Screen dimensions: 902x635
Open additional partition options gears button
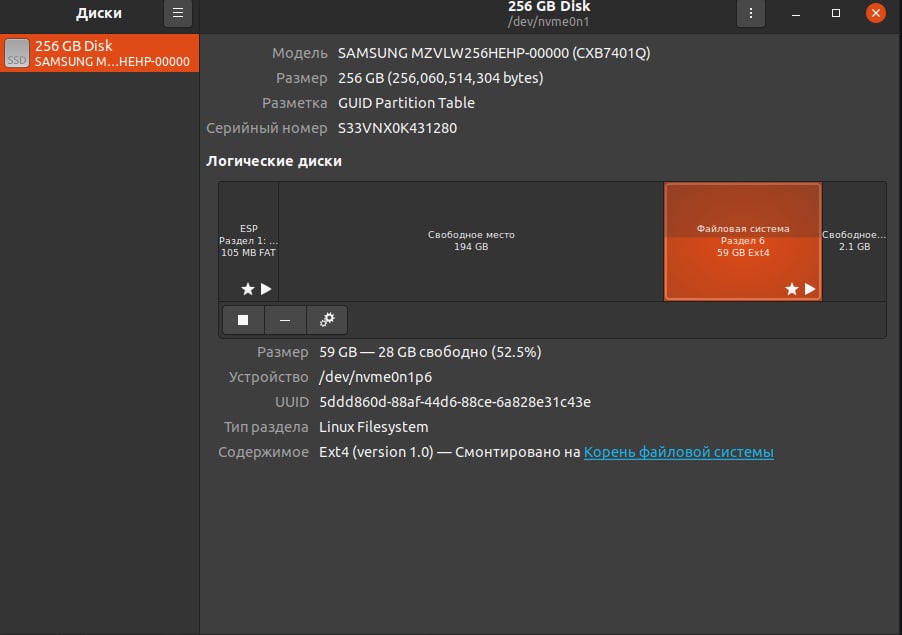[x=327, y=320]
